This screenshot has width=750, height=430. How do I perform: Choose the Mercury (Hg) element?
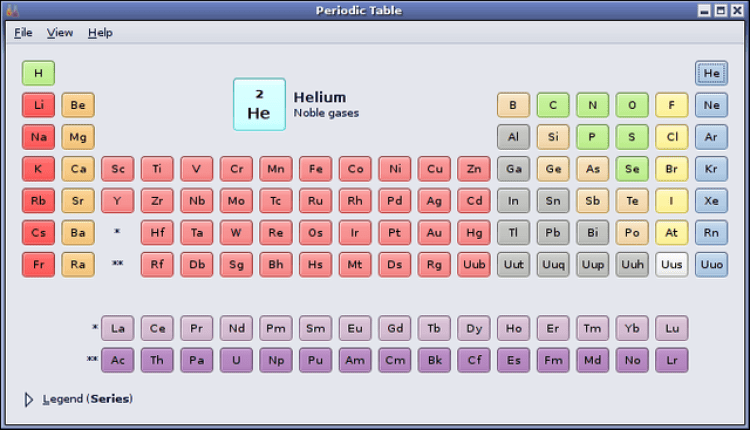tap(474, 233)
